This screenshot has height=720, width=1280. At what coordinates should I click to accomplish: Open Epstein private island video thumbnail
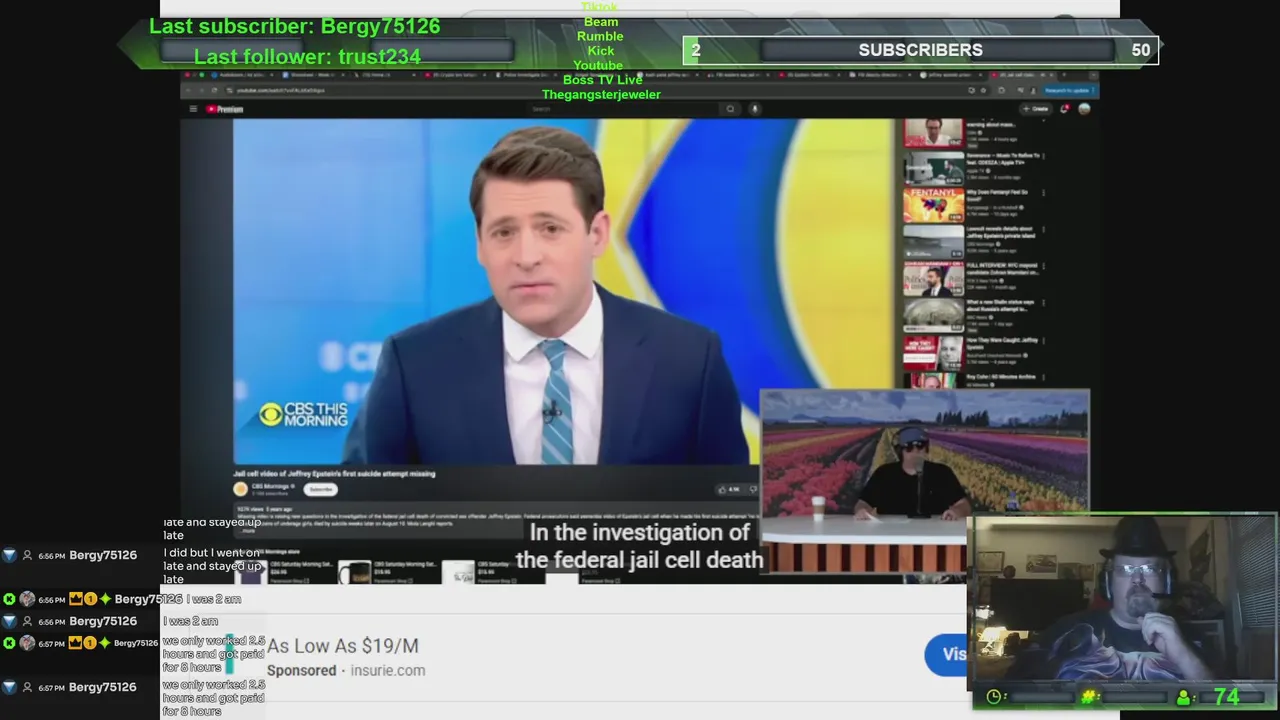tap(934, 241)
